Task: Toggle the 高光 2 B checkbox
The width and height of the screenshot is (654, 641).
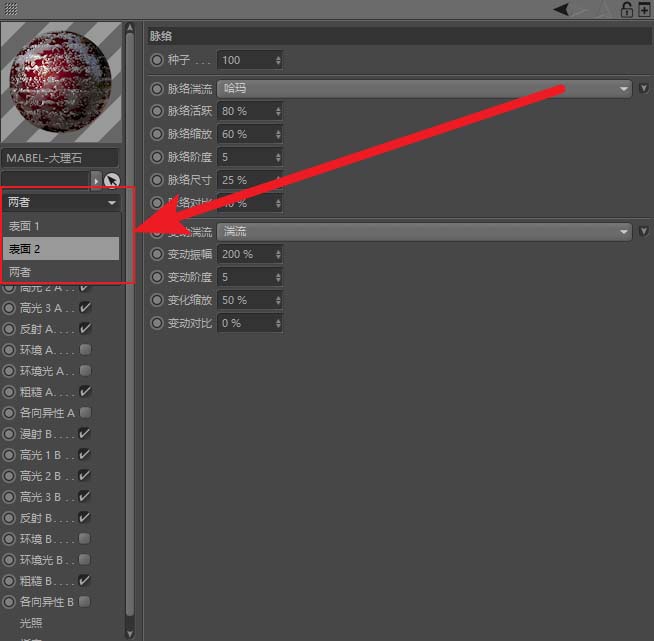Action: [84, 475]
